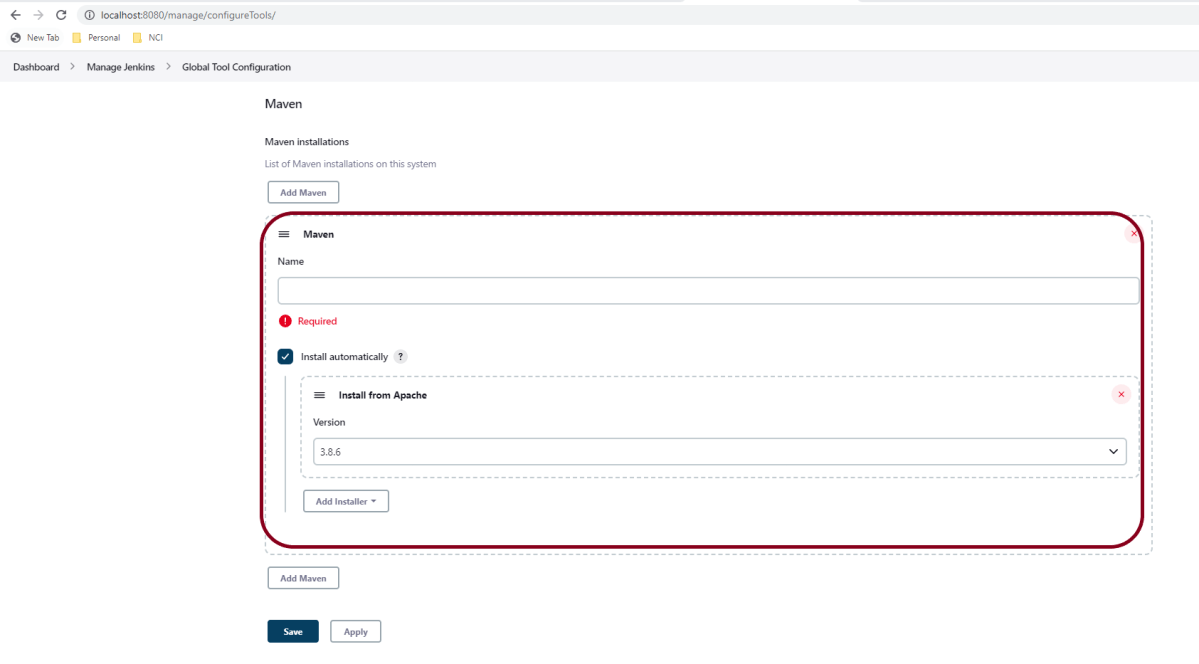Image resolution: width=1199 pixels, height=664 pixels.
Task: Save the tool configuration
Action: 293,632
